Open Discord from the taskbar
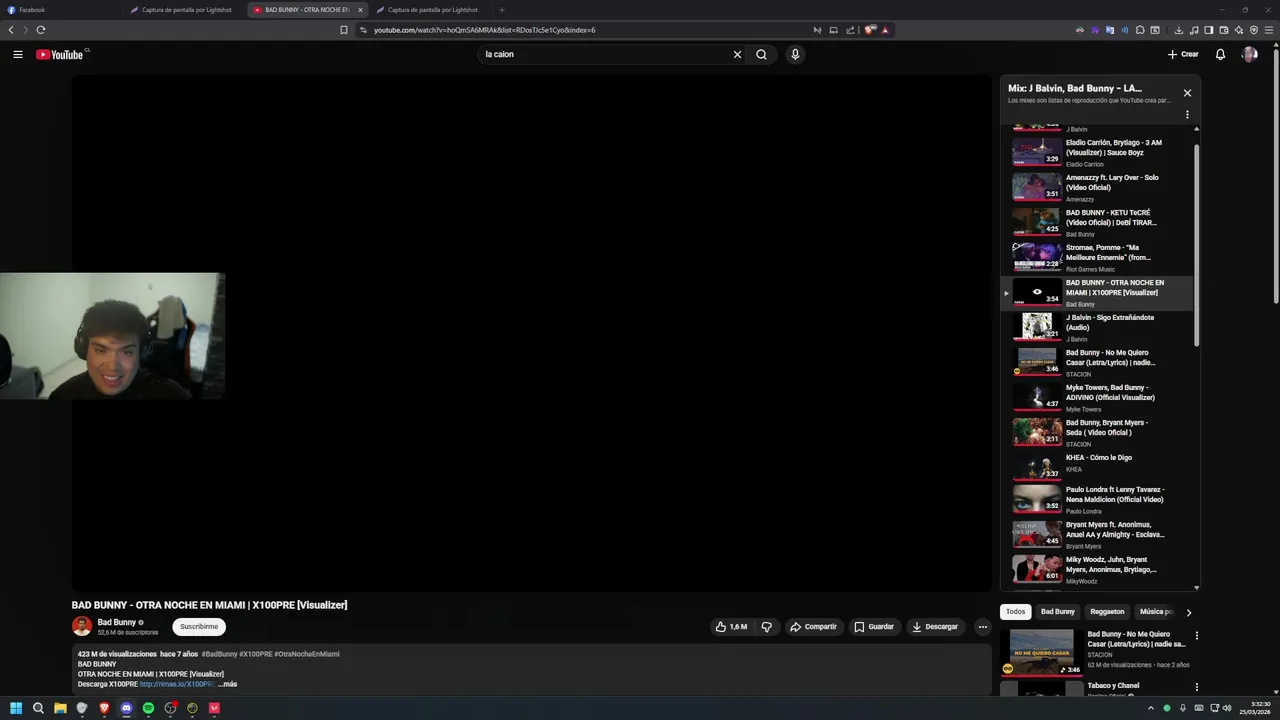This screenshot has width=1280, height=720. click(x=126, y=708)
